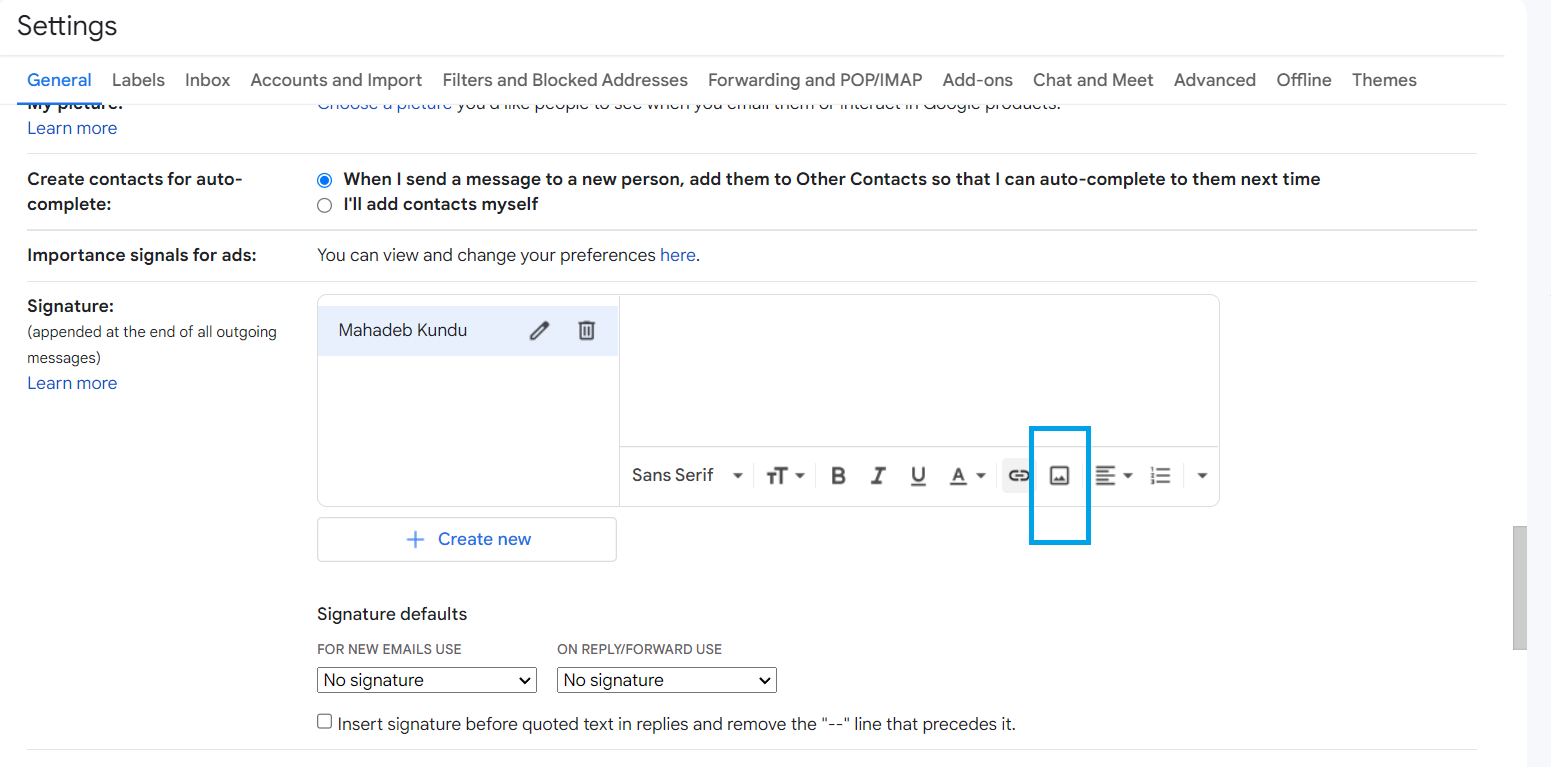Open the On Reply/Forward Use signature dropdown
The height and width of the screenshot is (767, 1551).
click(667, 680)
